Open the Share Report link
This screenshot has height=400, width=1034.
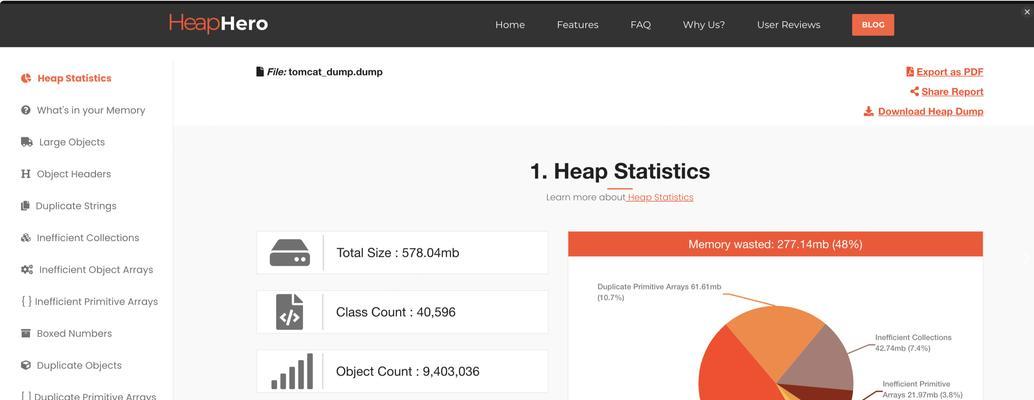tap(952, 92)
